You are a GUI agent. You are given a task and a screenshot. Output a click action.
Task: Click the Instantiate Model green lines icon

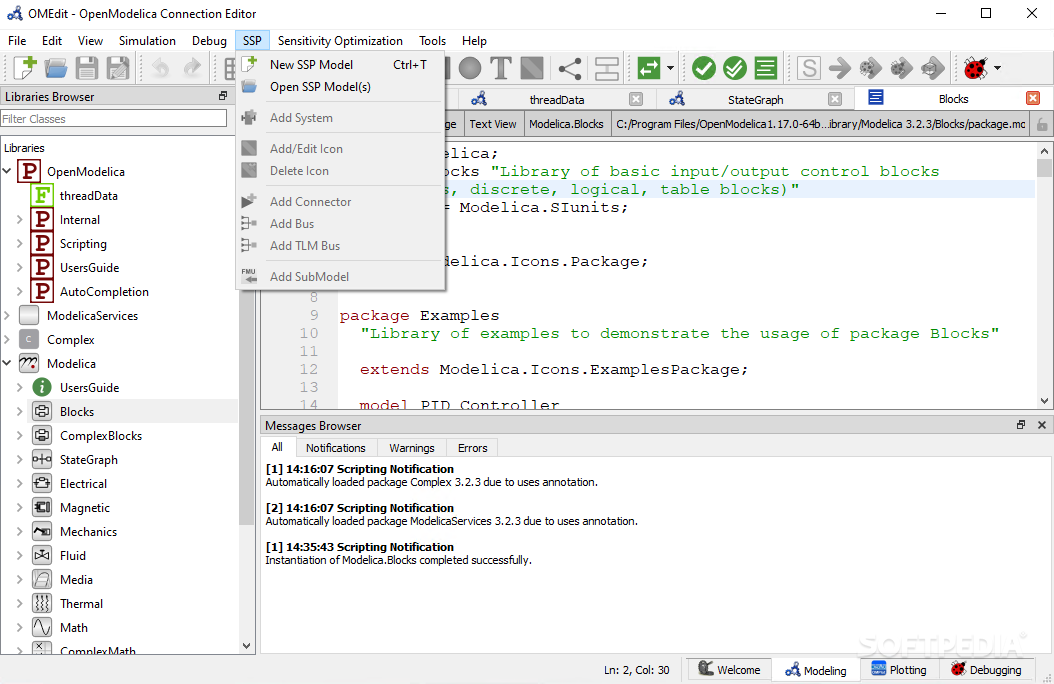click(766, 68)
